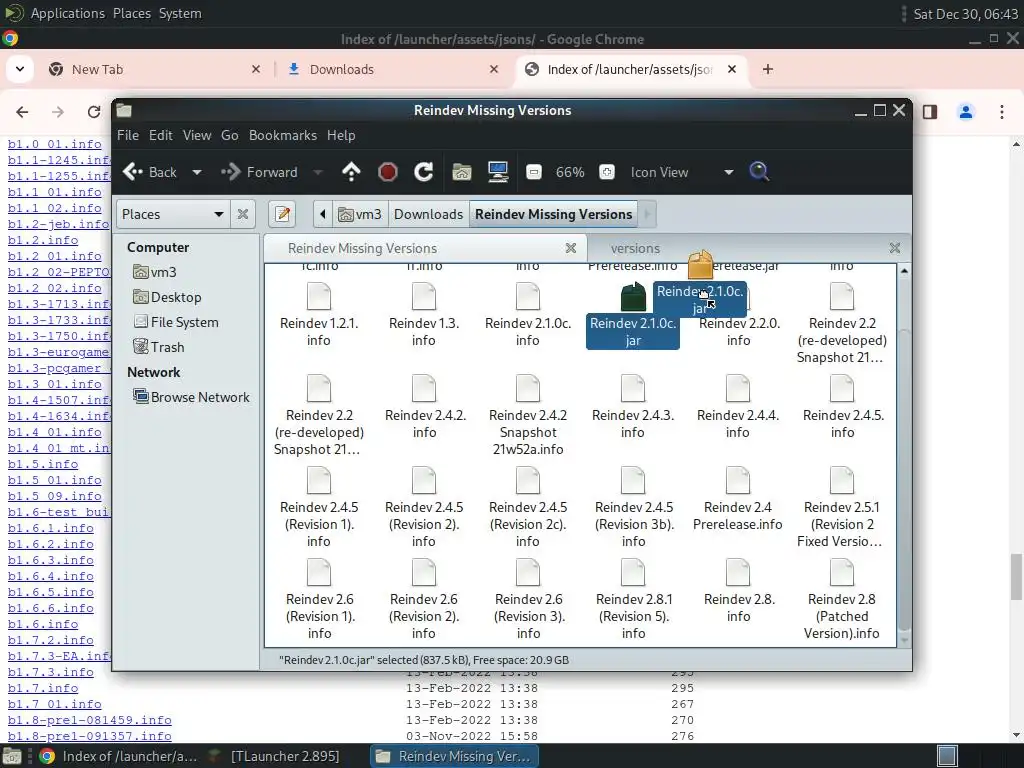Open System menu in top panel

click(180, 13)
